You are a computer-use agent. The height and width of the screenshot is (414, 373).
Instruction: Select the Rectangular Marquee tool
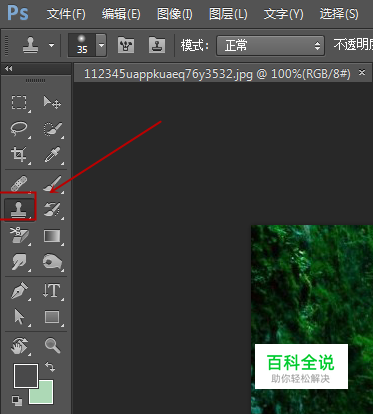click(19, 102)
